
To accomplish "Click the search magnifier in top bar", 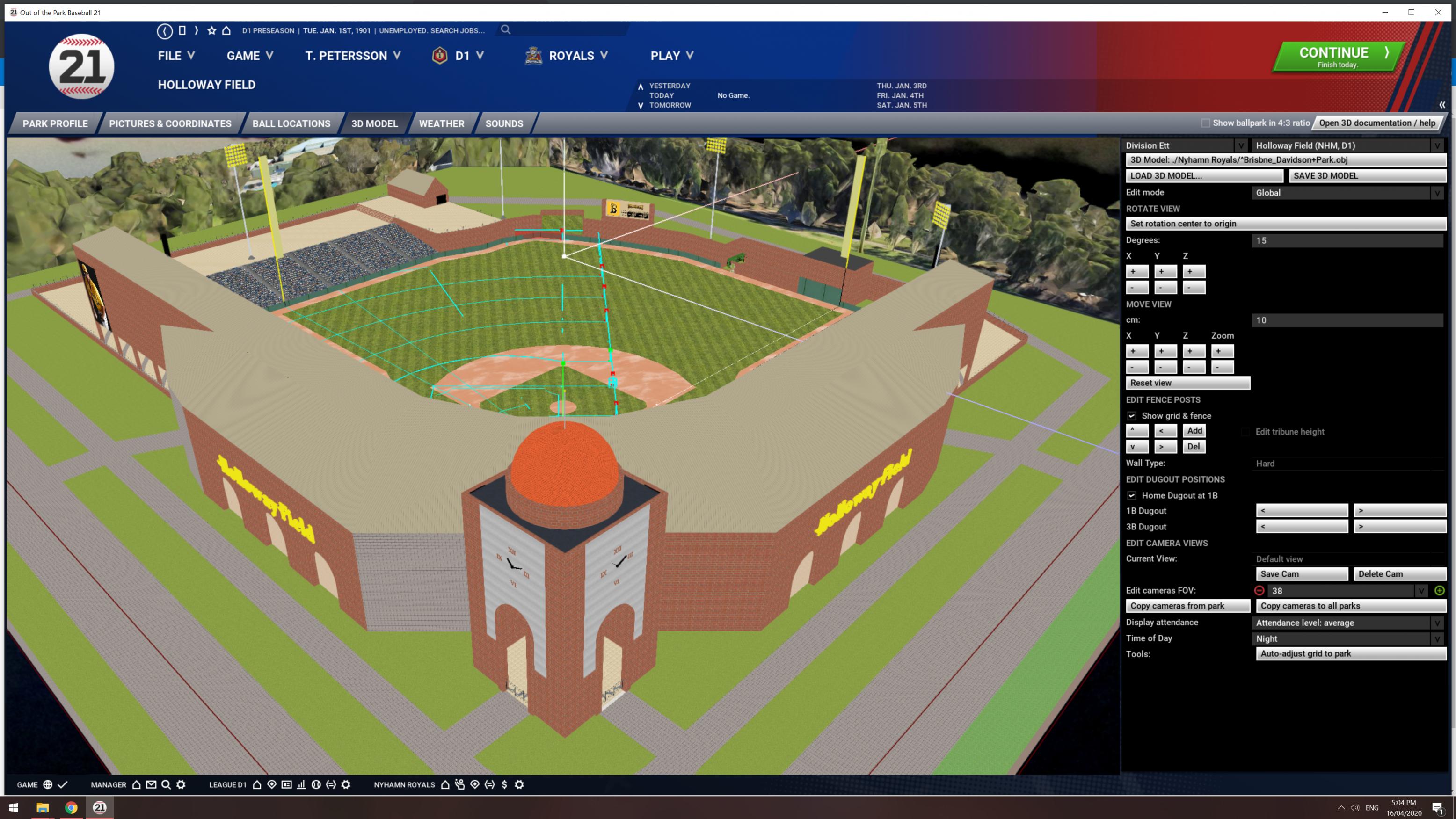I will 505,29.
